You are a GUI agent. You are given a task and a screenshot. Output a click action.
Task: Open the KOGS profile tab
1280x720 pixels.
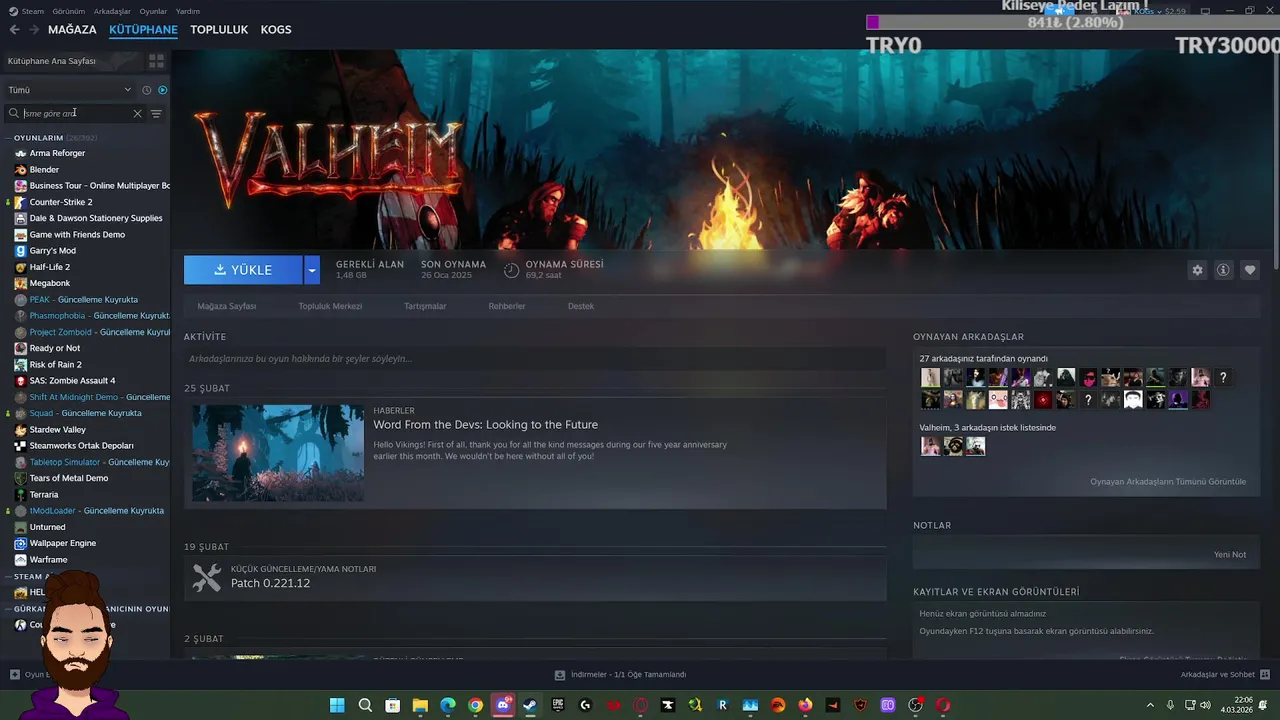coord(276,30)
